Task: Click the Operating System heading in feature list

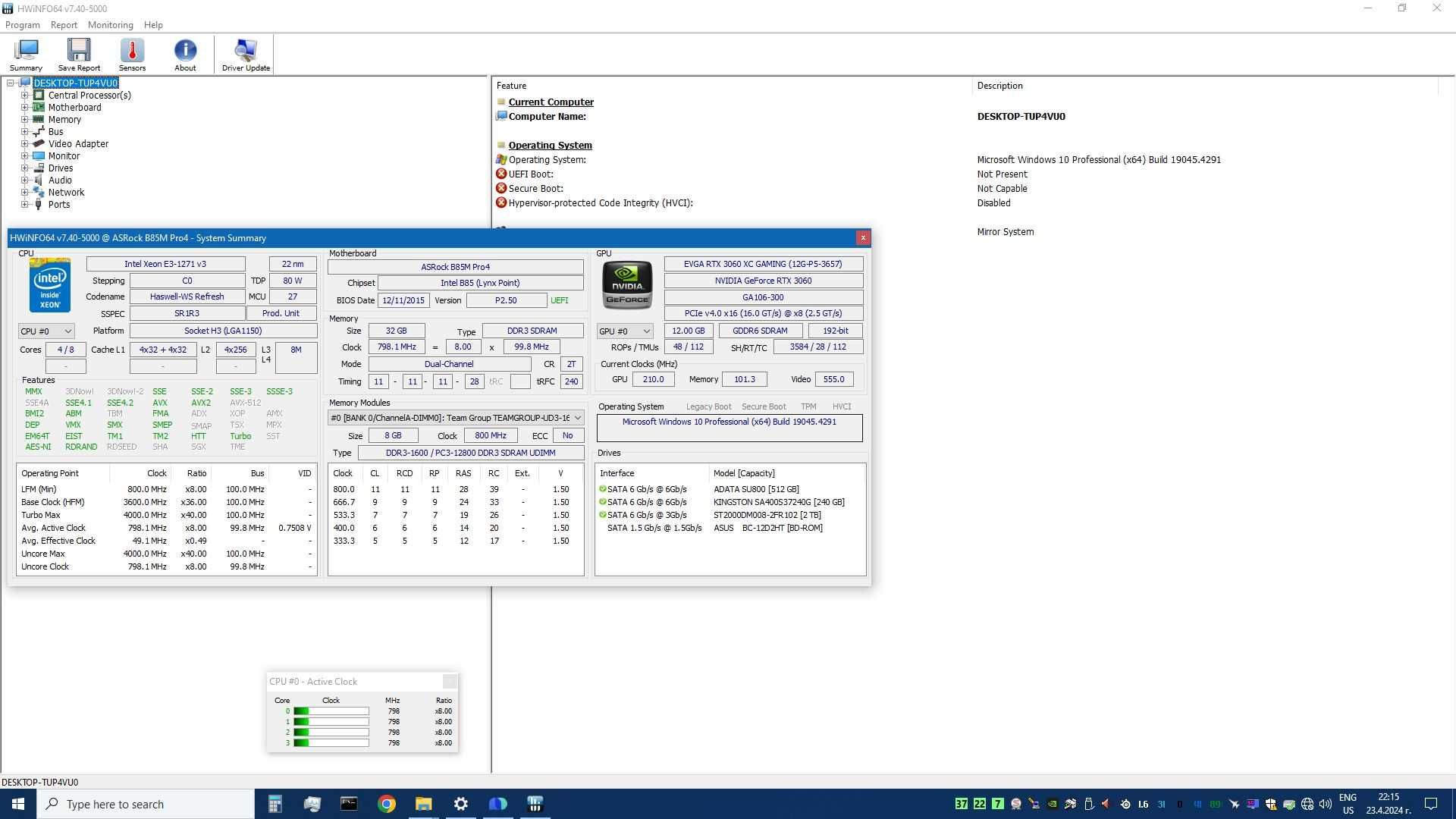Action: click(551, 146)
